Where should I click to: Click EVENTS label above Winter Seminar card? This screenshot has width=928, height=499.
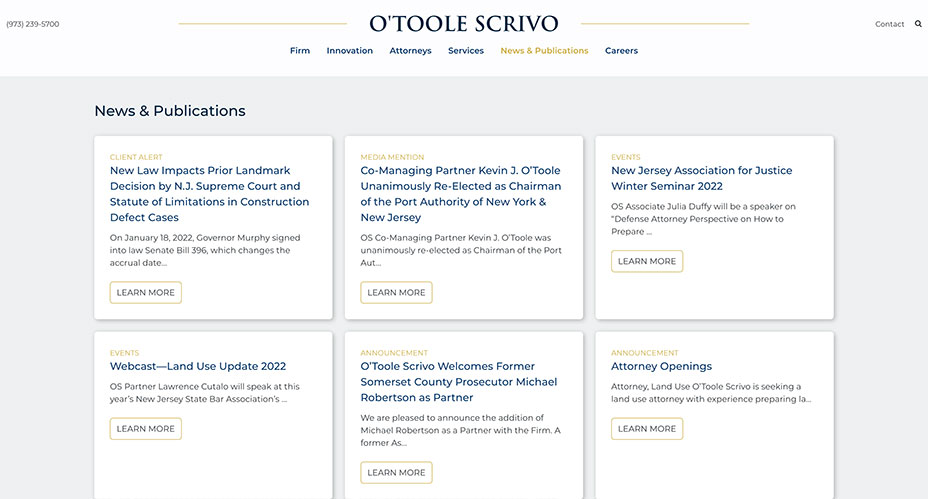[626, 157]
